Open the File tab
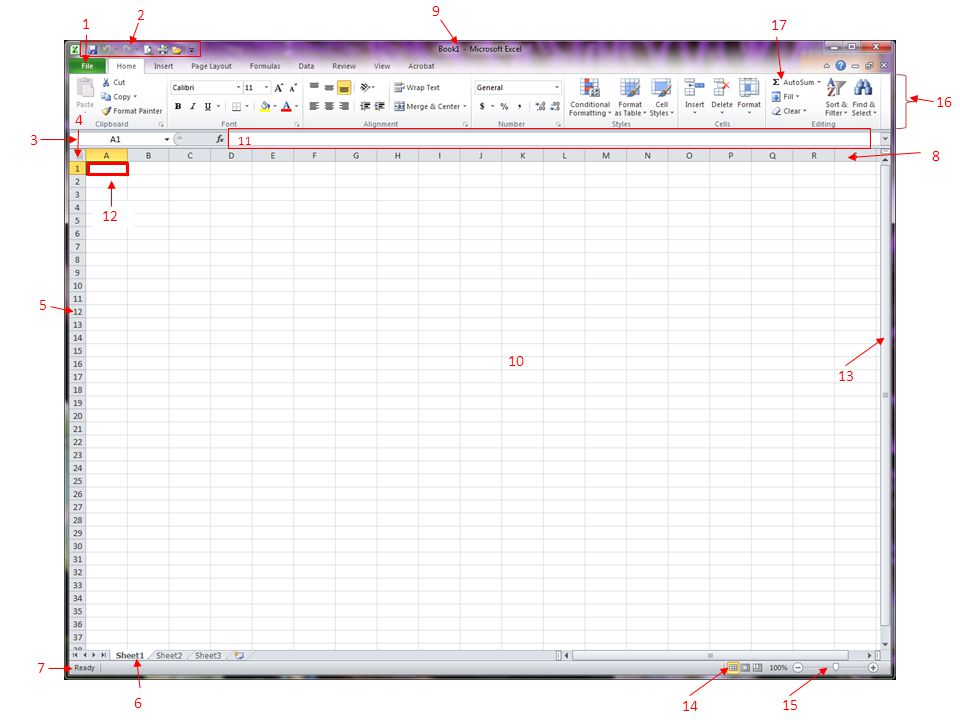 88,66
